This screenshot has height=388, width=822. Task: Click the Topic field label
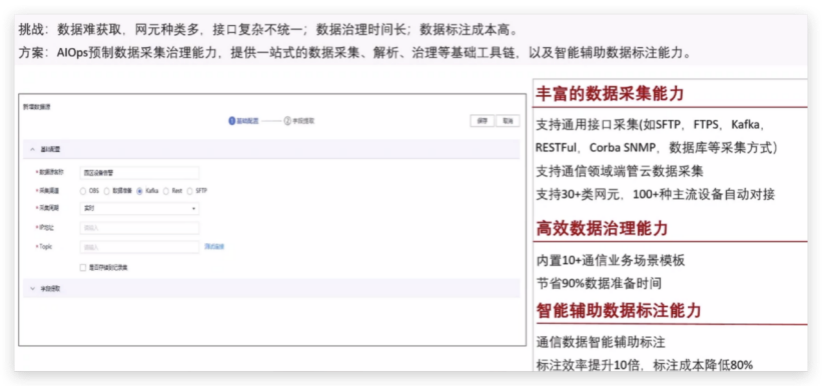45,246
